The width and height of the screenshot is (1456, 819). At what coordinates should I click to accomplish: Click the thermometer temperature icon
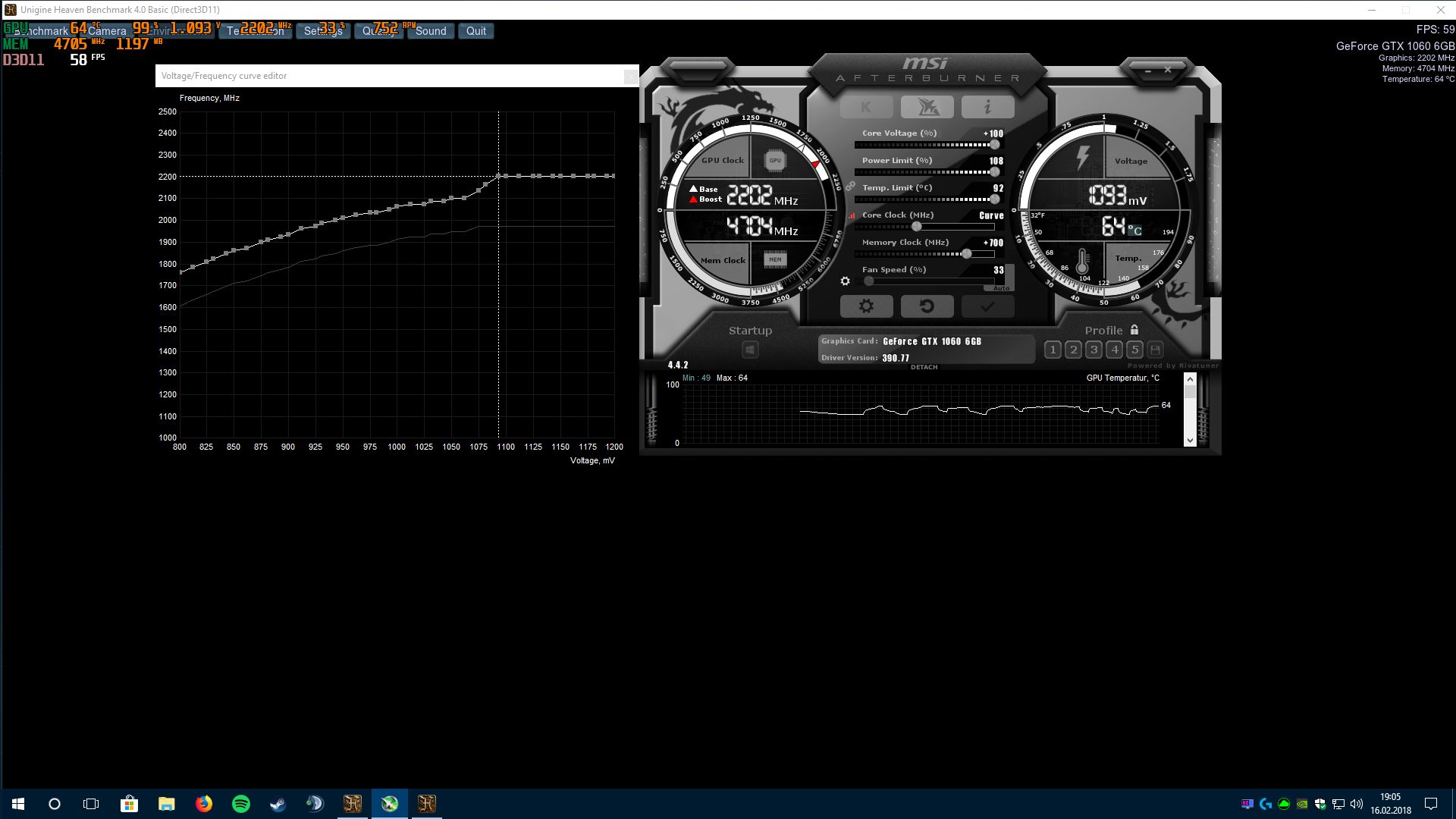click(1082, 261)
